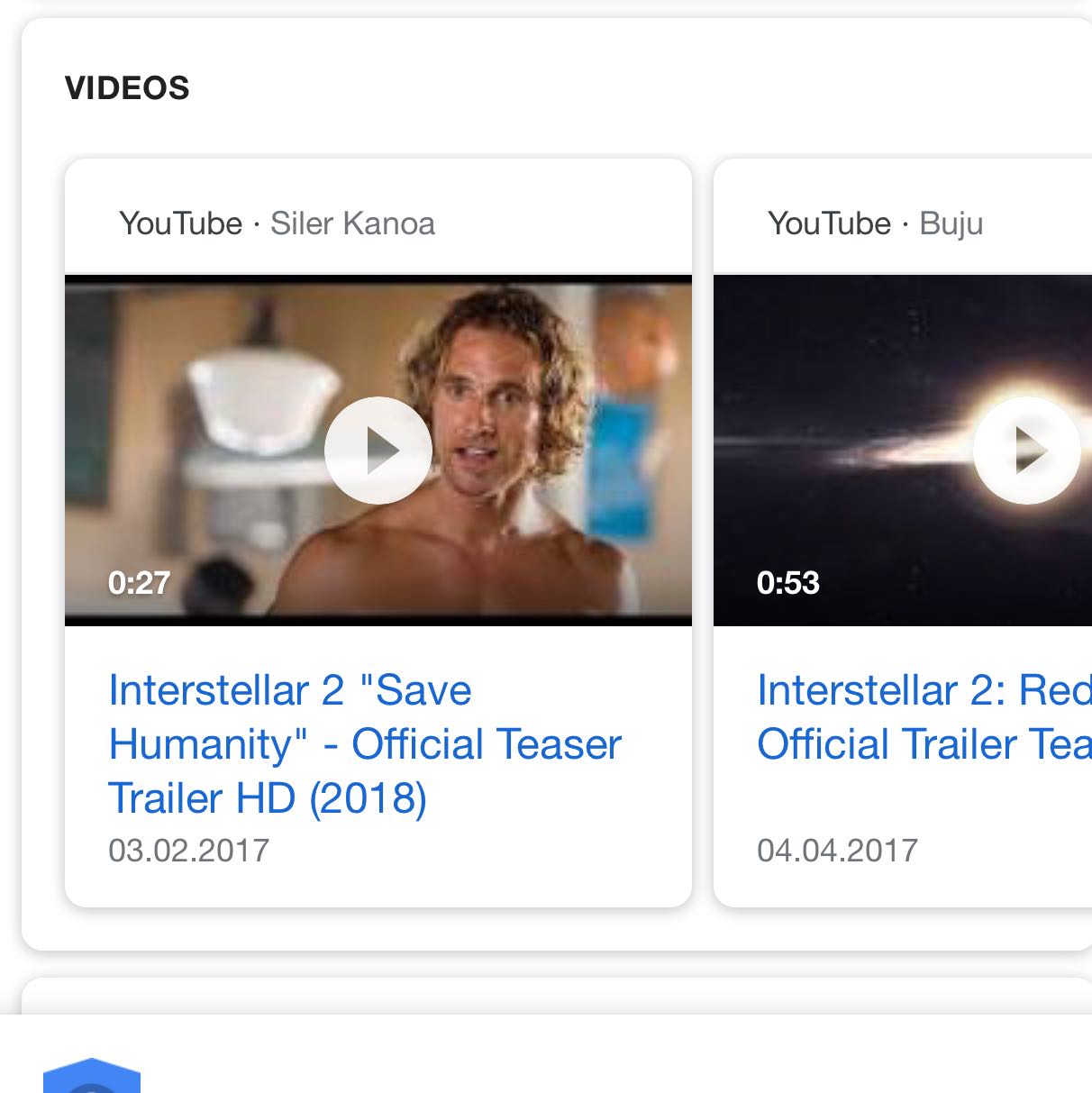Click the blank area right of the VIDEOS heading
The width and height of the screenshot is (1092, 1093).
(631, 88)
